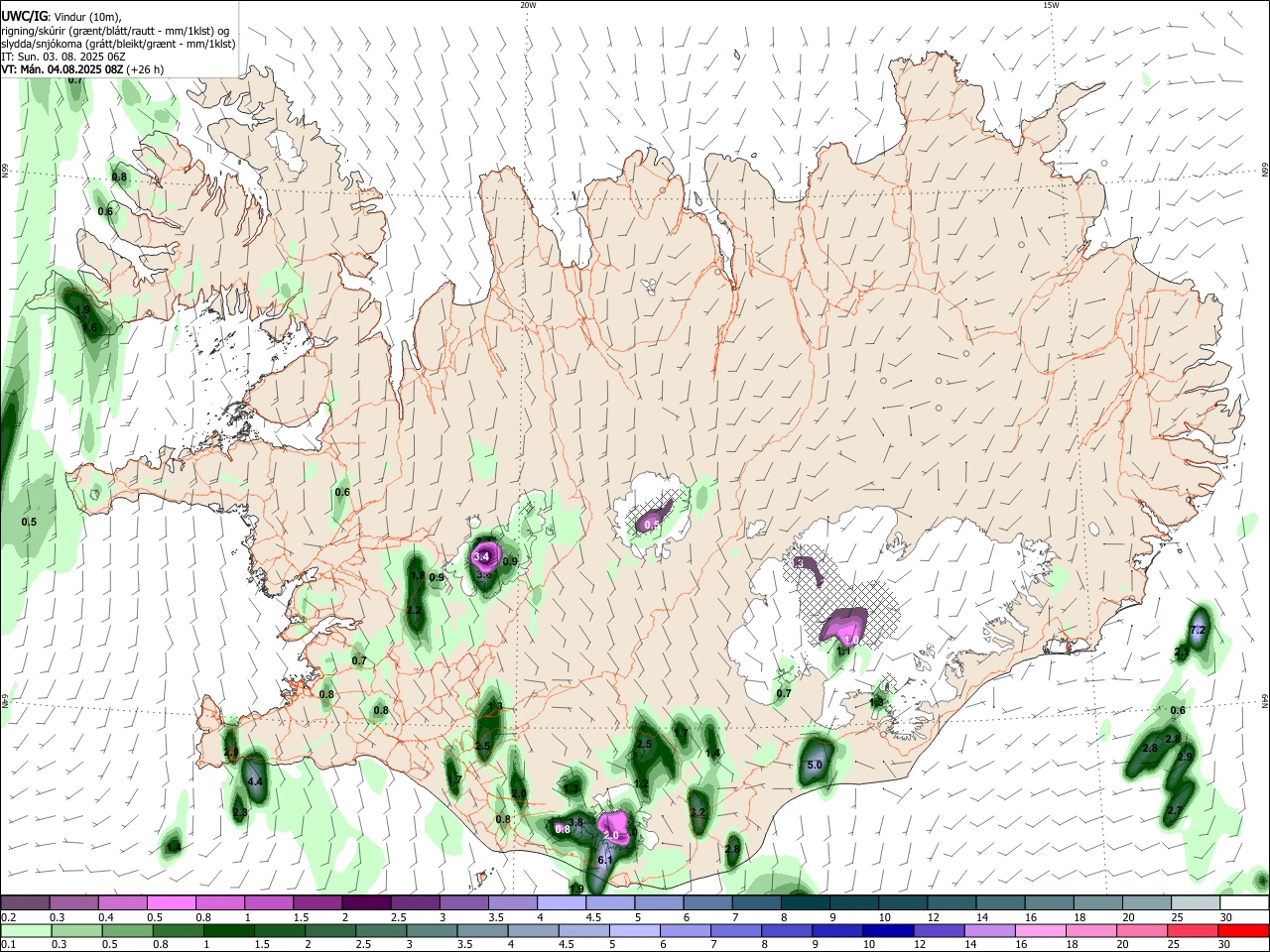The height and width of the screenshot is (952, 1270).
Task: Click the '1.9' value at the bottom edge
Action: tap(576, 889)
